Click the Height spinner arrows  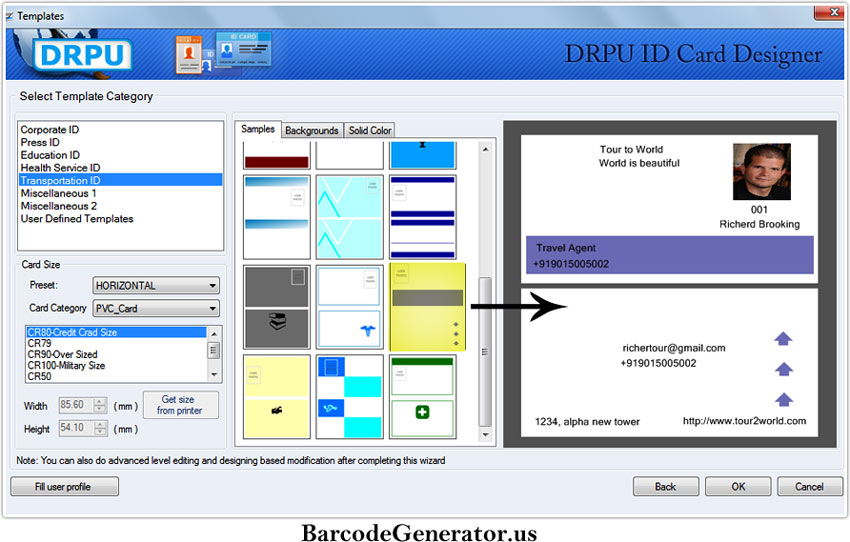click(x=100, y=428)
